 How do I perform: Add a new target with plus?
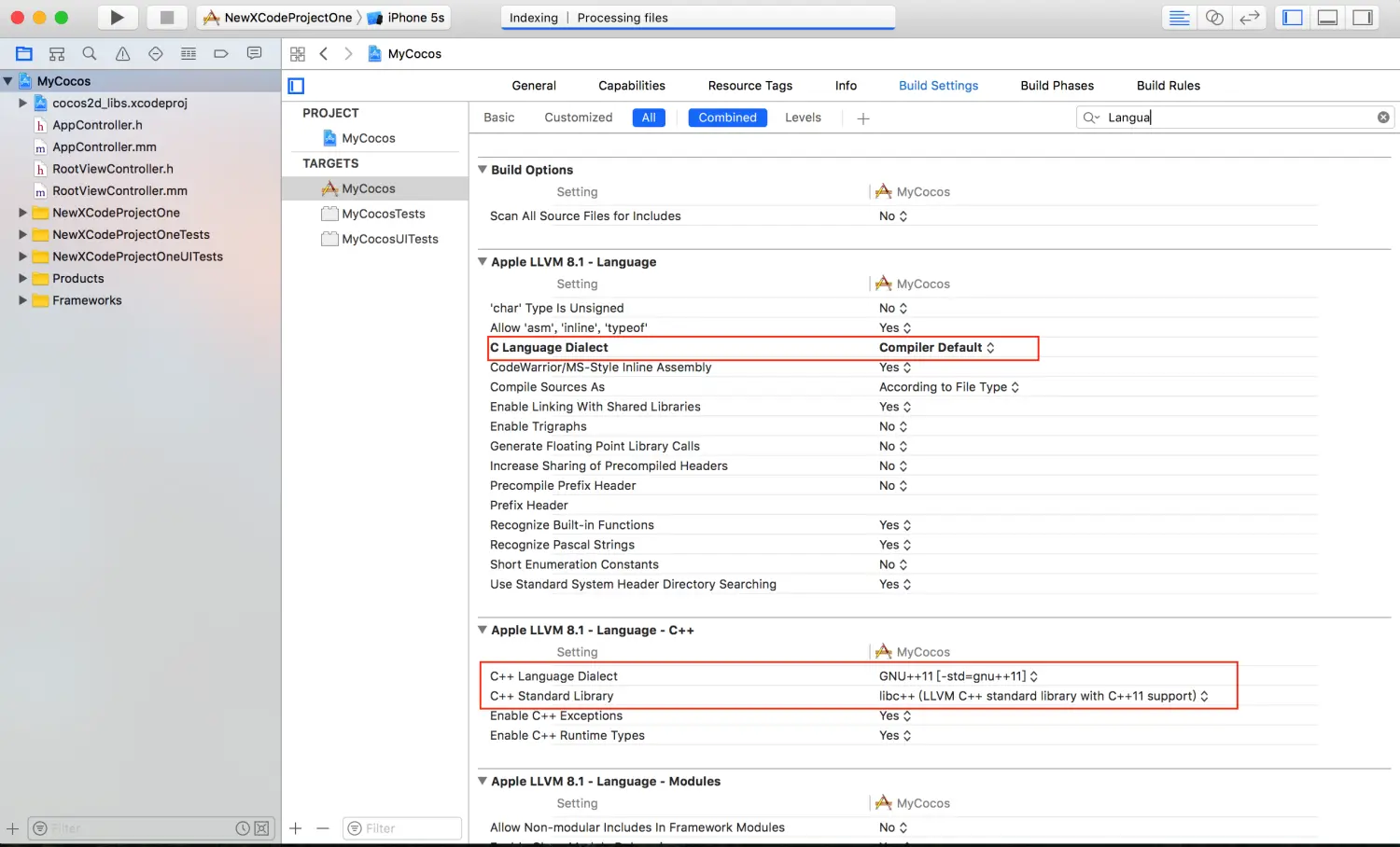point(296,828)
